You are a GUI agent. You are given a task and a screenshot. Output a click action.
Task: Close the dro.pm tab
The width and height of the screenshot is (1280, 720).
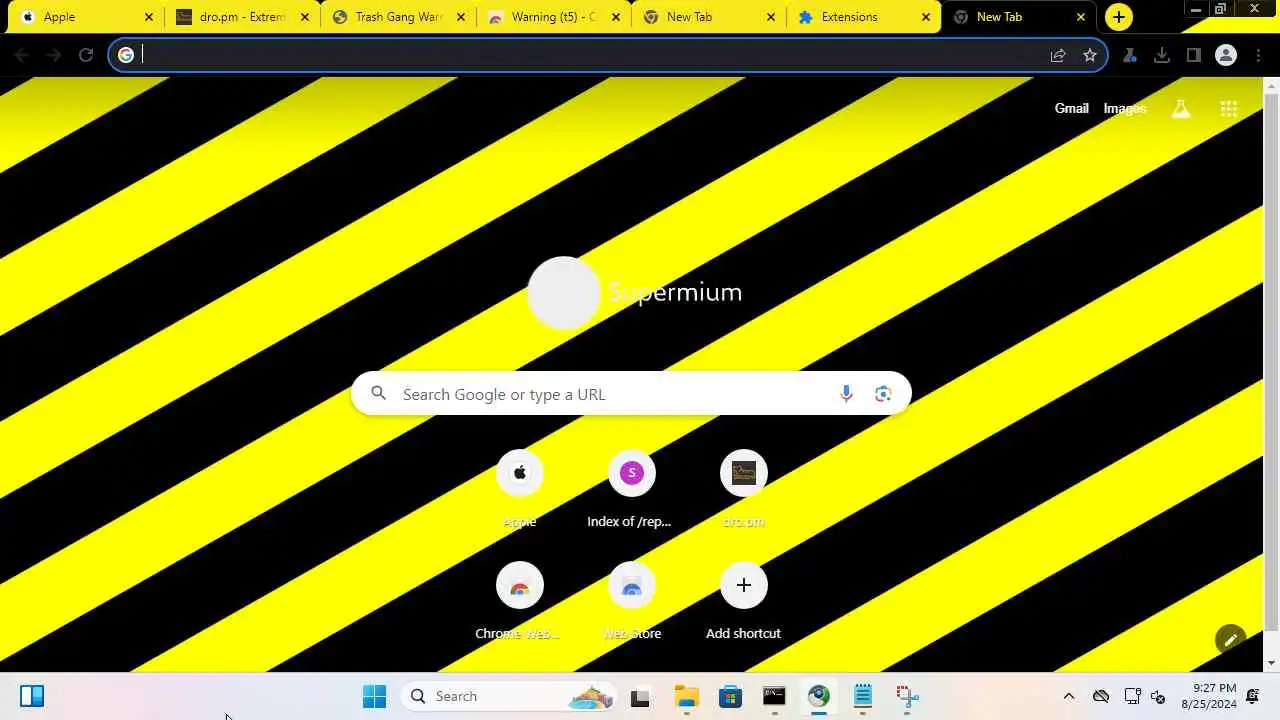pyautogui.click(x=305, y=17)
